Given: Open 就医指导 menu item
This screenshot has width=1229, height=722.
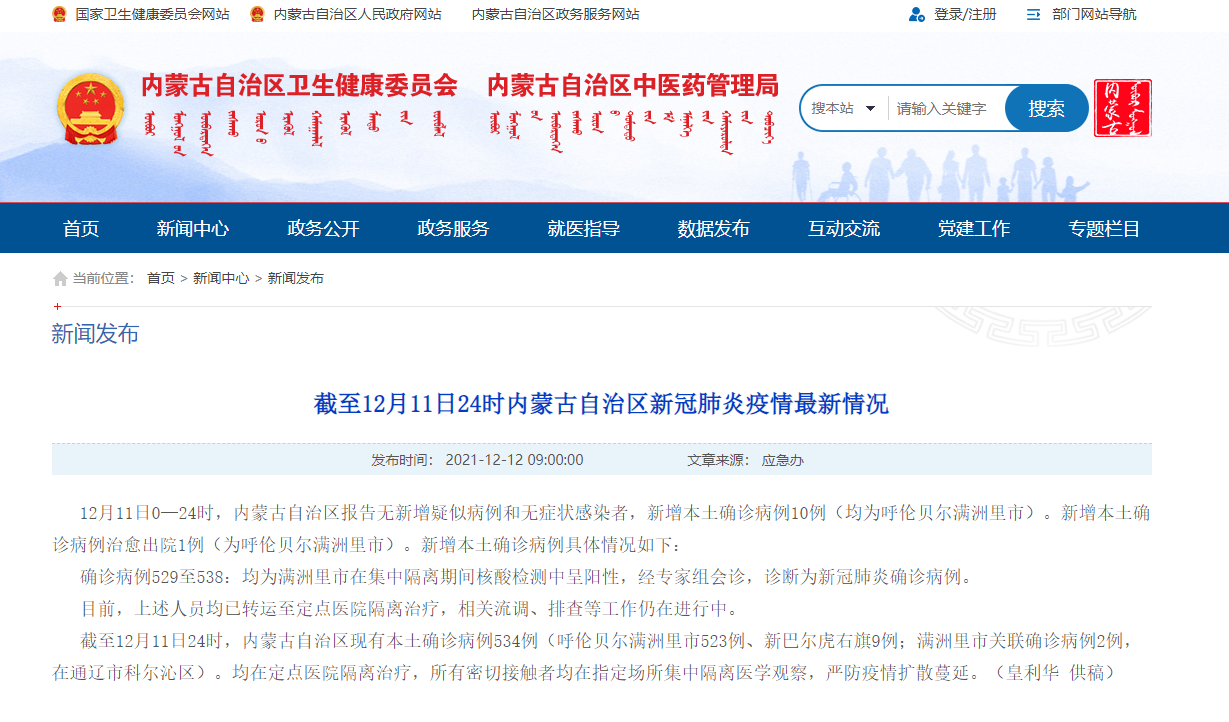Looking at the screenshot, I should click(x=583, y=228).
